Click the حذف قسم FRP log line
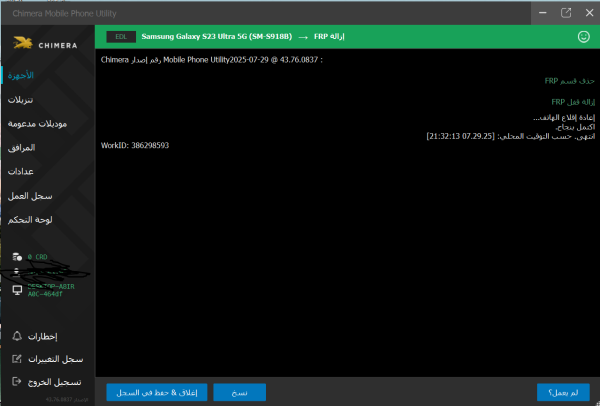This screenshot has width=600, height=406. [x=569, y=81]
